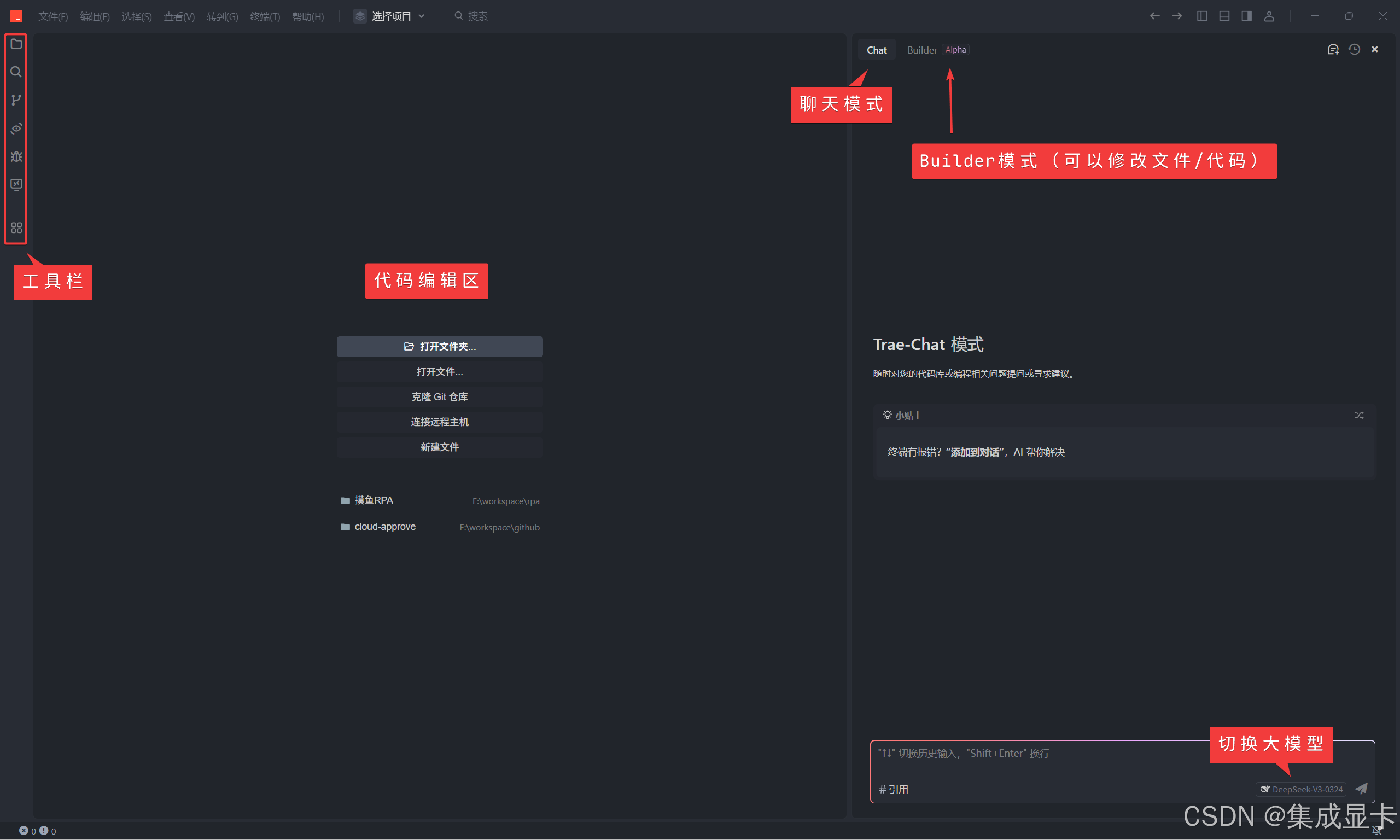Toggle the bottom panel layout
The height and width of the screenshot is (840, 1400).
pyautogui.click(x=1224, y=16)
